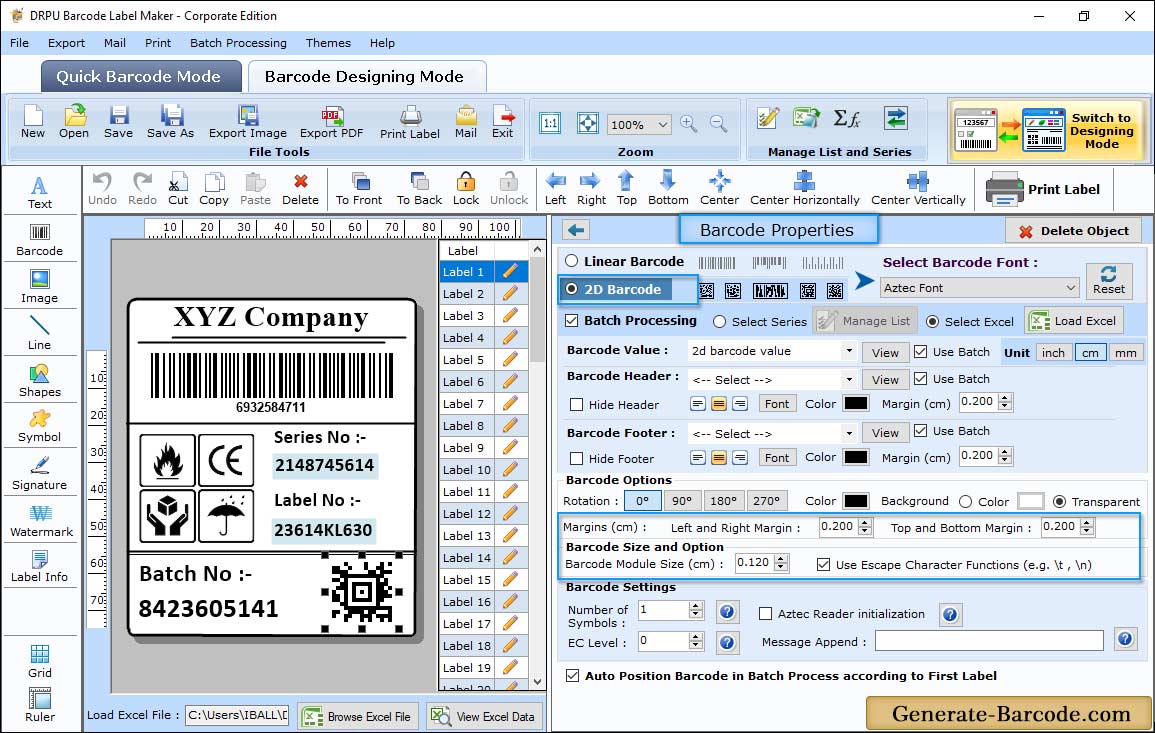
Task: Click the 1:1 actual size zoom icon
Action: click(550, 123)
